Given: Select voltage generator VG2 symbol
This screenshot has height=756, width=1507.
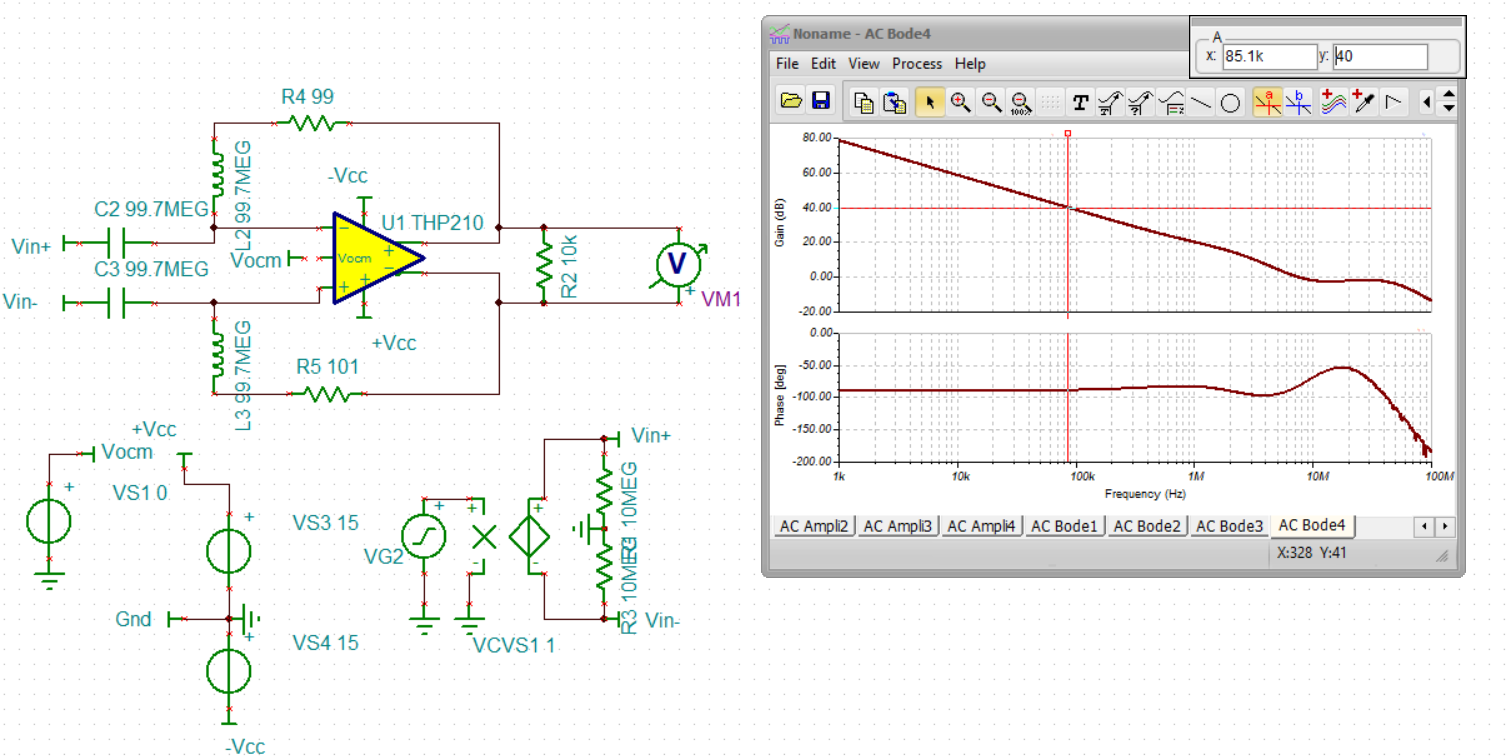Looking at the screenshot, I should click(425, 537).
